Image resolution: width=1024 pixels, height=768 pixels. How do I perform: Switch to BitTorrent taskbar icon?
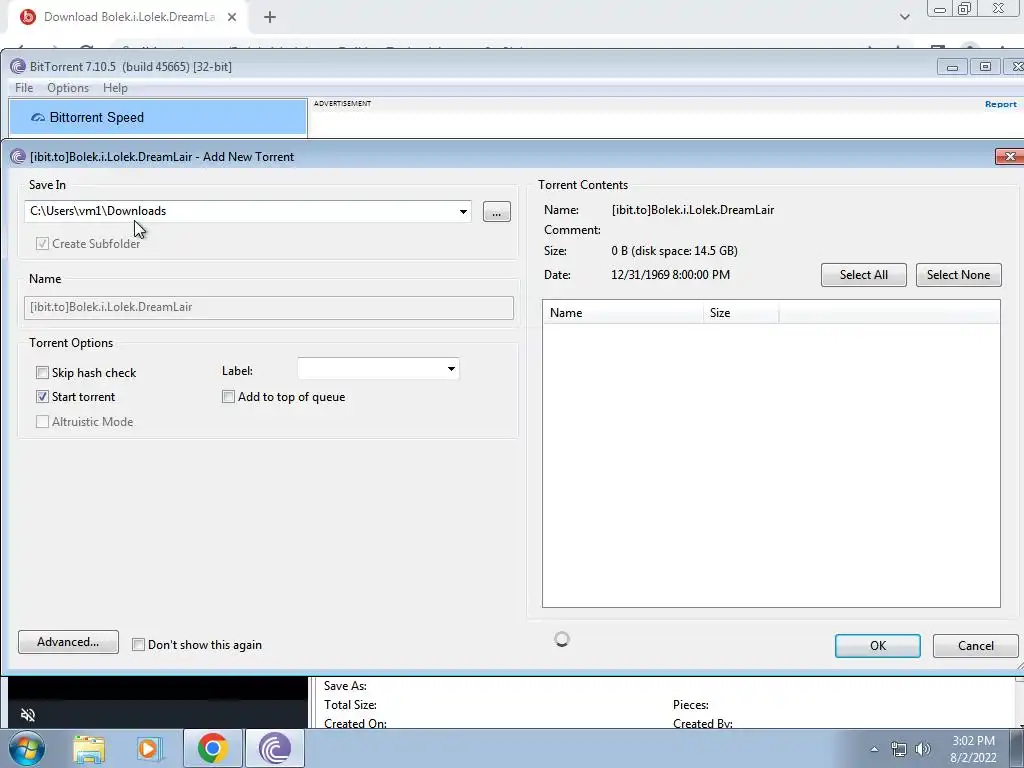click(275, 748)
